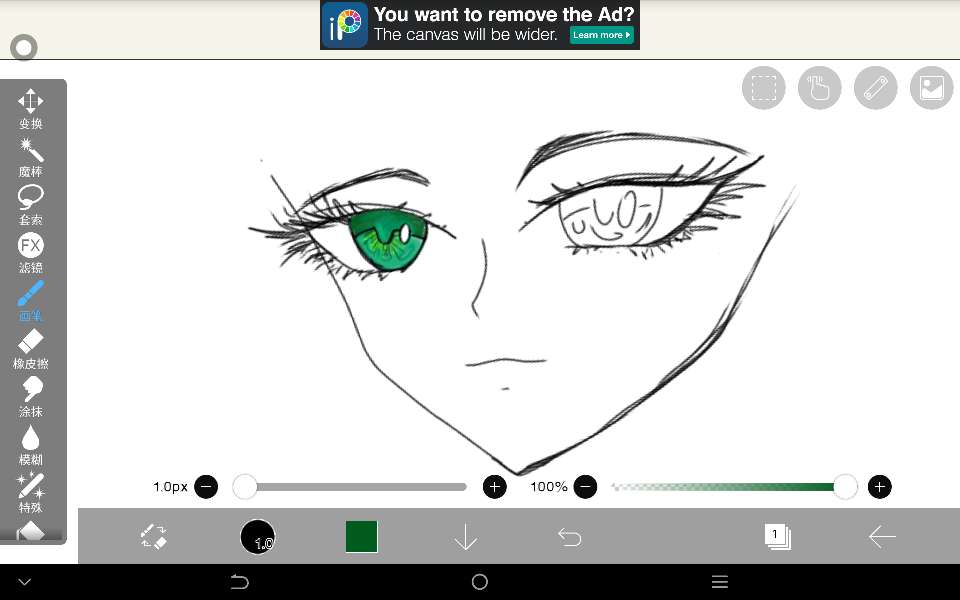This screenshot has height=600, width=960.
Task: Toggle the ruler tool button
Action: click(x=876, y=88)
